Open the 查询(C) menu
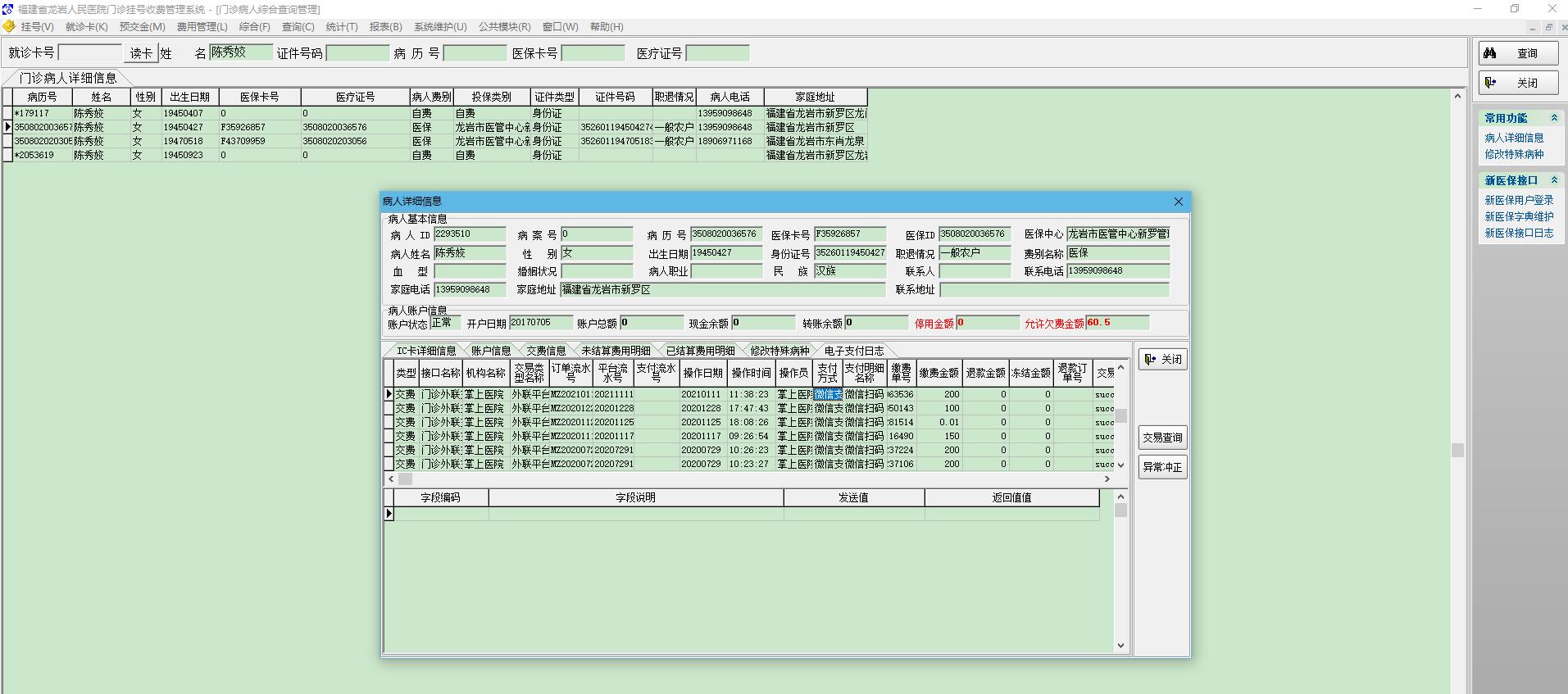 click(x=298, y=27)
